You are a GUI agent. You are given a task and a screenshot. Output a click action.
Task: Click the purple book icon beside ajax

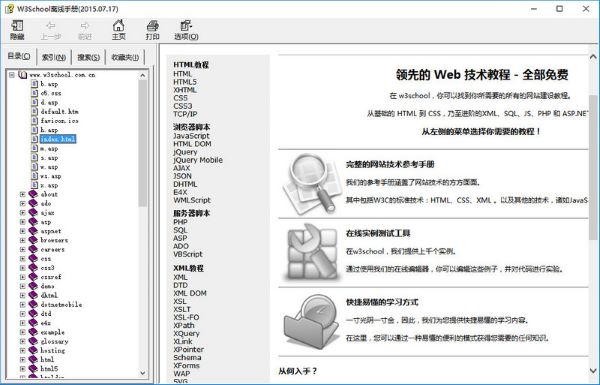point(33,212)
